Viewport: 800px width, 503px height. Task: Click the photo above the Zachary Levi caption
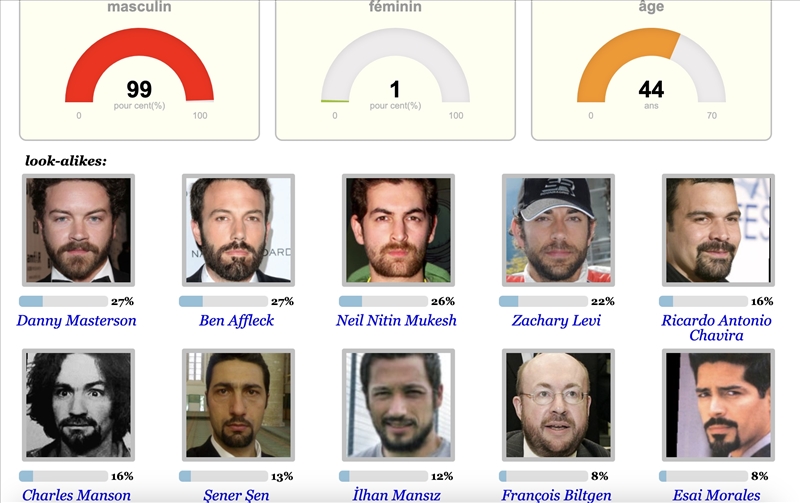[x=558, y=230]
